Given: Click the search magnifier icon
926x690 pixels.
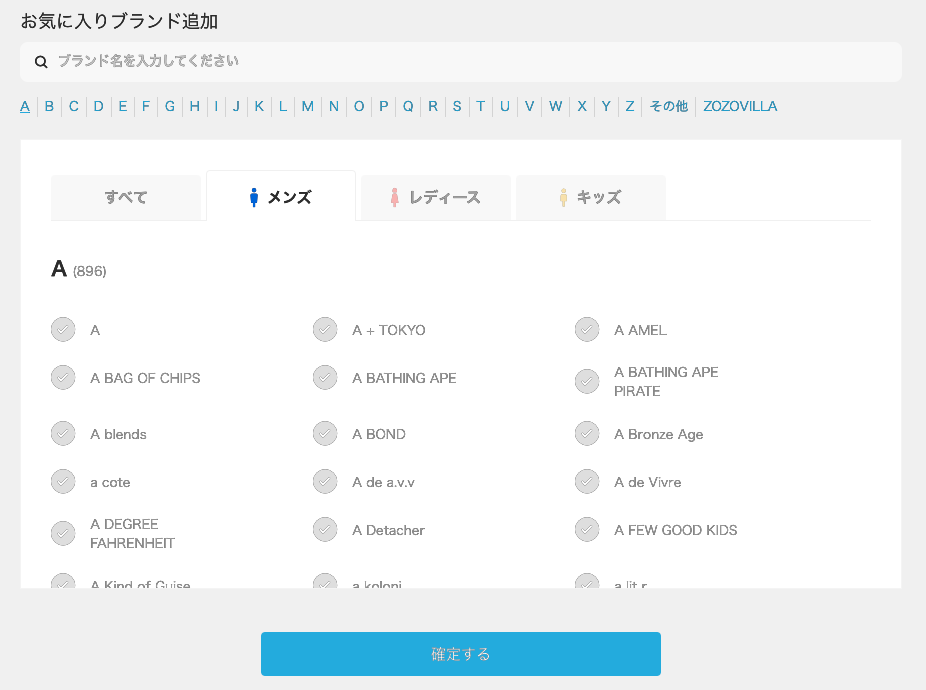Looking at the screenshot, I should pyautogui.click(x=41, y=62).
